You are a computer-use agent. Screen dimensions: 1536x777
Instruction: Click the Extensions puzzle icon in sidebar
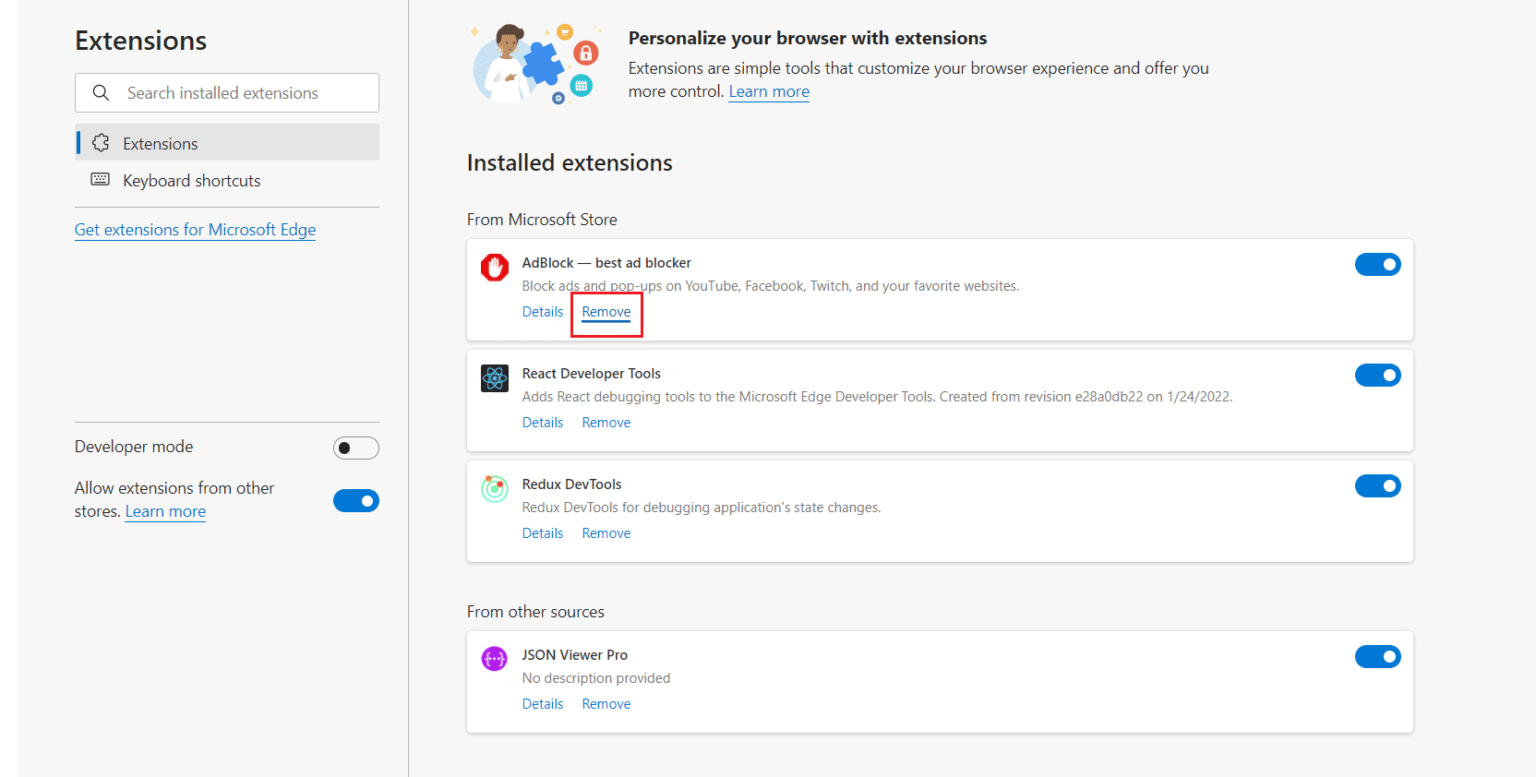click(x=100, y=143)
